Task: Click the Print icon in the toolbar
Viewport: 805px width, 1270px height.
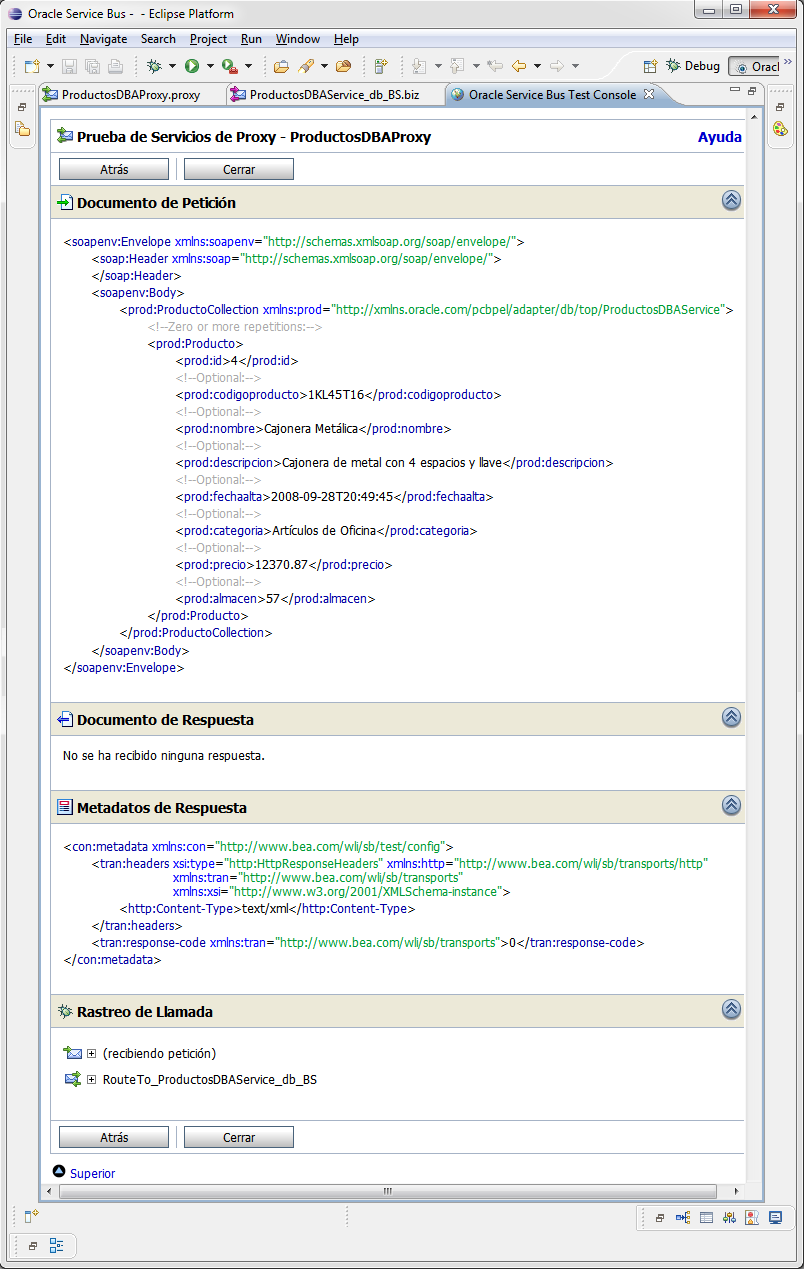Action: (113, 65)
